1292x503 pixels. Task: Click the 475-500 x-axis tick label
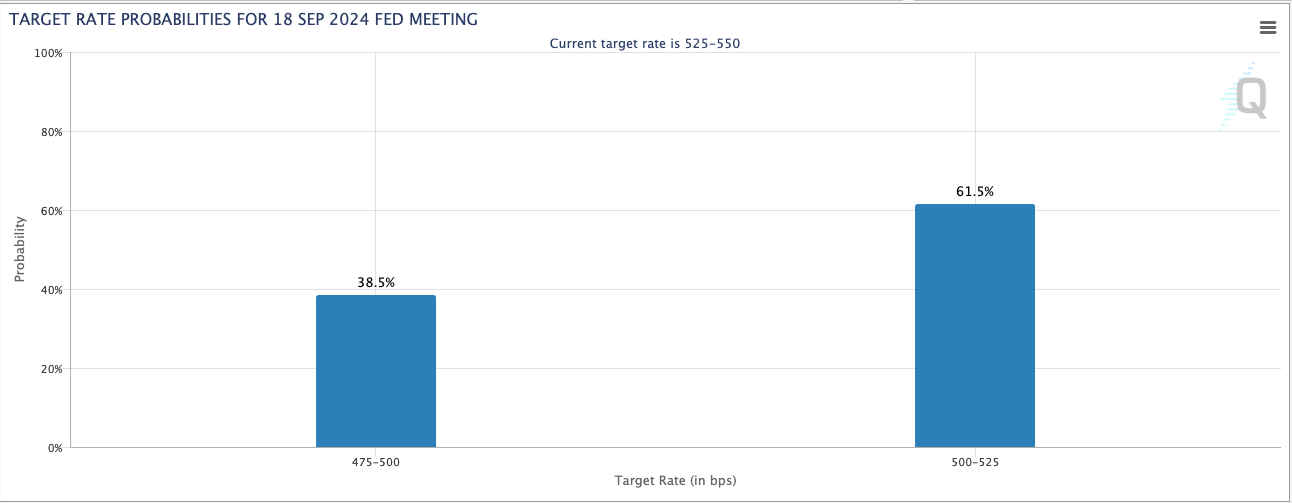click(x=376, y=463)
